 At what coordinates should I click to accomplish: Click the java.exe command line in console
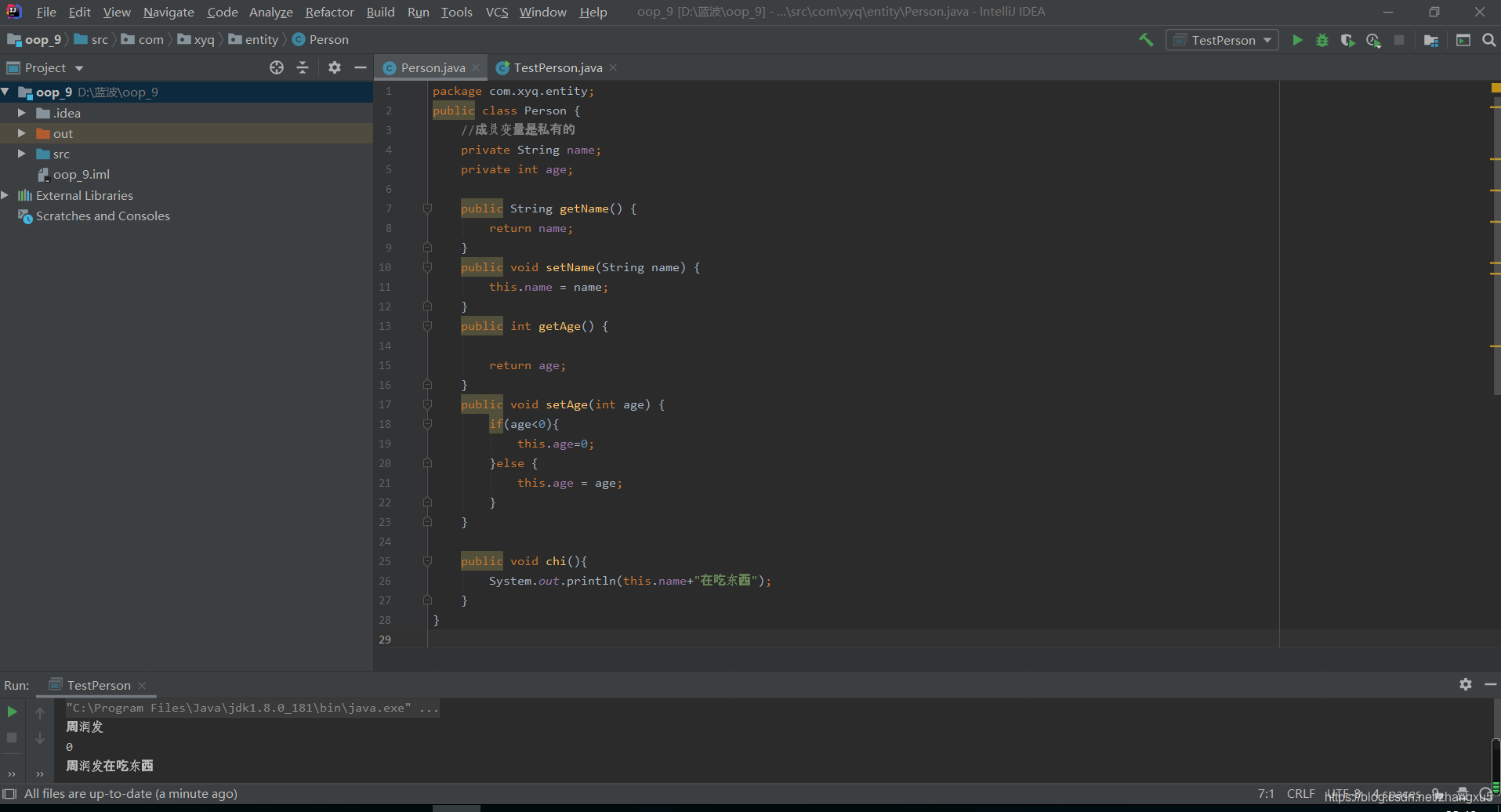coord(252,708)
